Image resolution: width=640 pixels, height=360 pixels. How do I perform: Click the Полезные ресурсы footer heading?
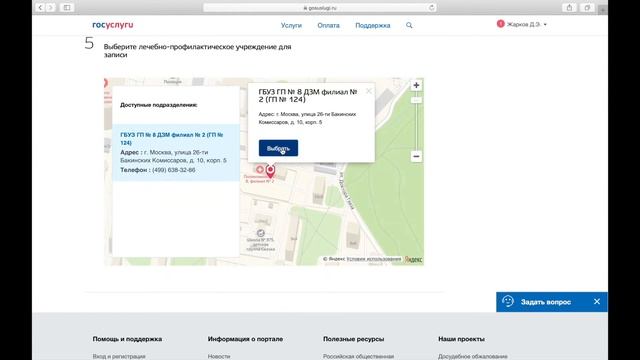point(353,339)
